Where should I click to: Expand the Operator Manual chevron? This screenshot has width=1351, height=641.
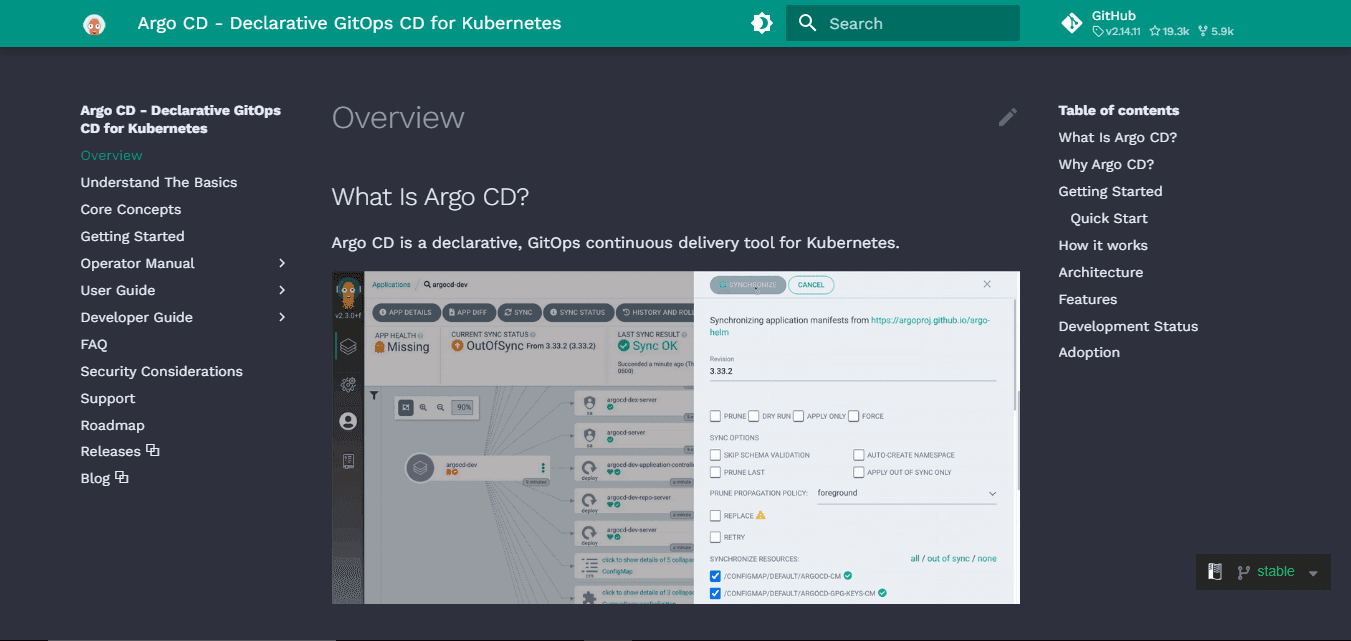pyautogui.click(x=282, y=263)
